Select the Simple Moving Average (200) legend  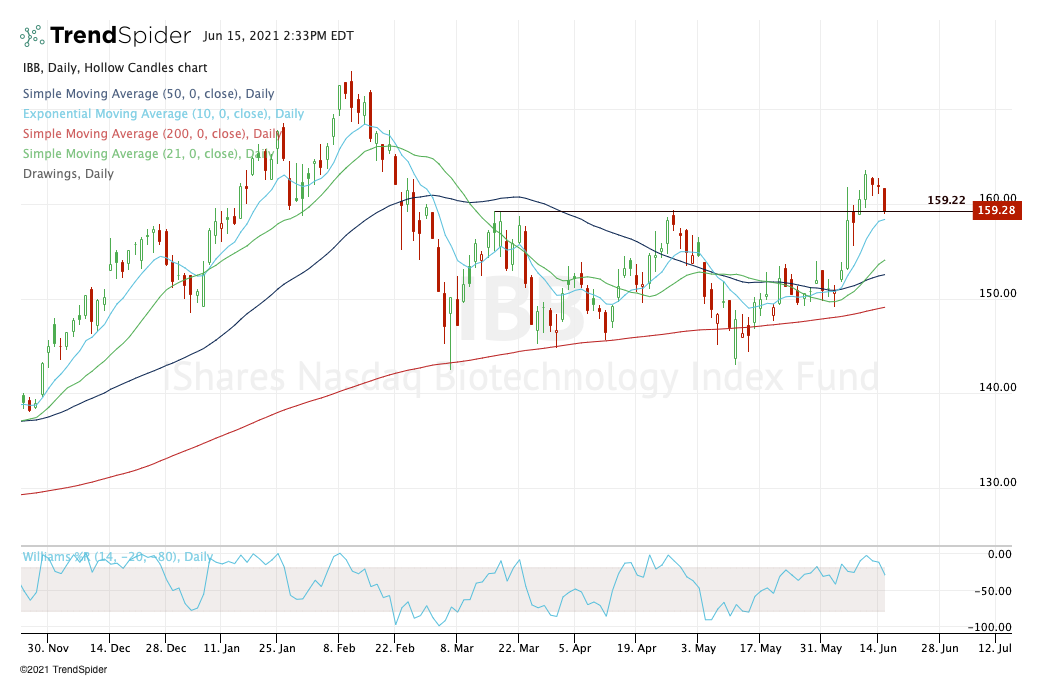point(152,134)
